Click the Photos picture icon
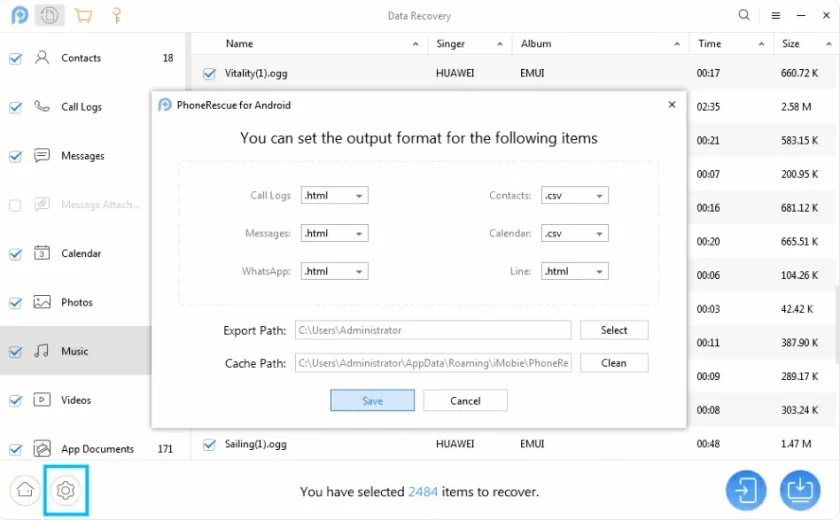Screen dimensions: 840x520 click(42, 302)
